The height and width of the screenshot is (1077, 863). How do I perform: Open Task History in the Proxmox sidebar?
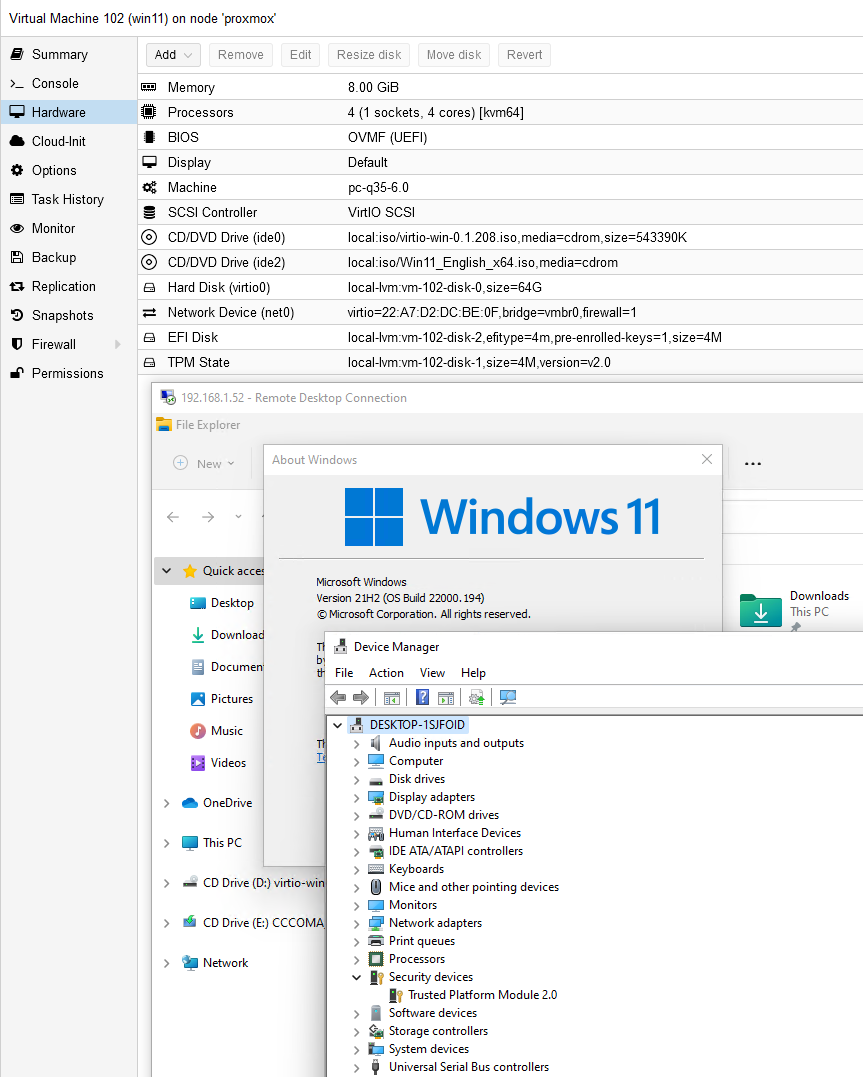tap(69, 199)
